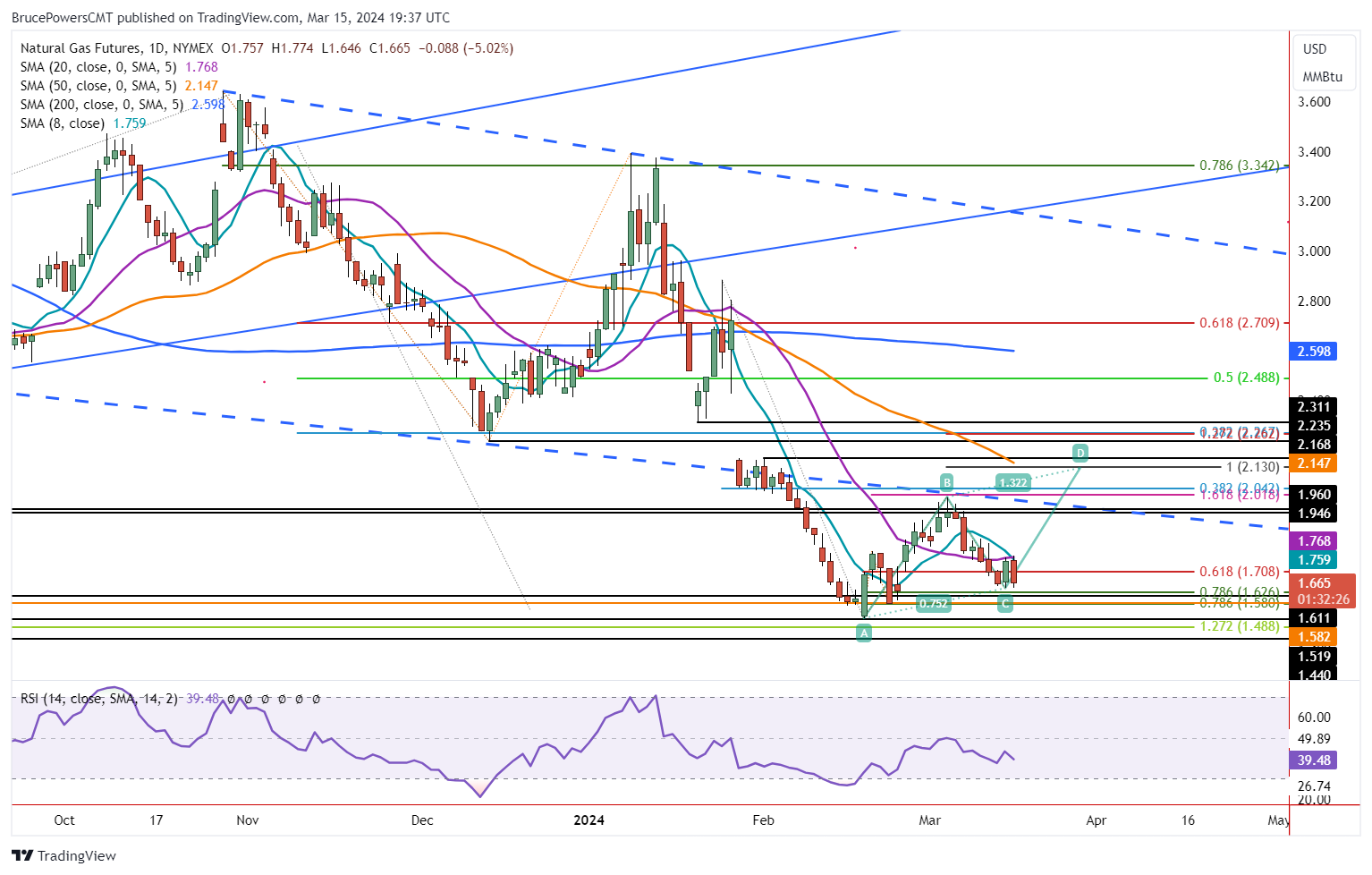Select the pattern point A marker
The width and height of the screenshot is (1372, 875).
pyautogui.click(x=863, y=633)
